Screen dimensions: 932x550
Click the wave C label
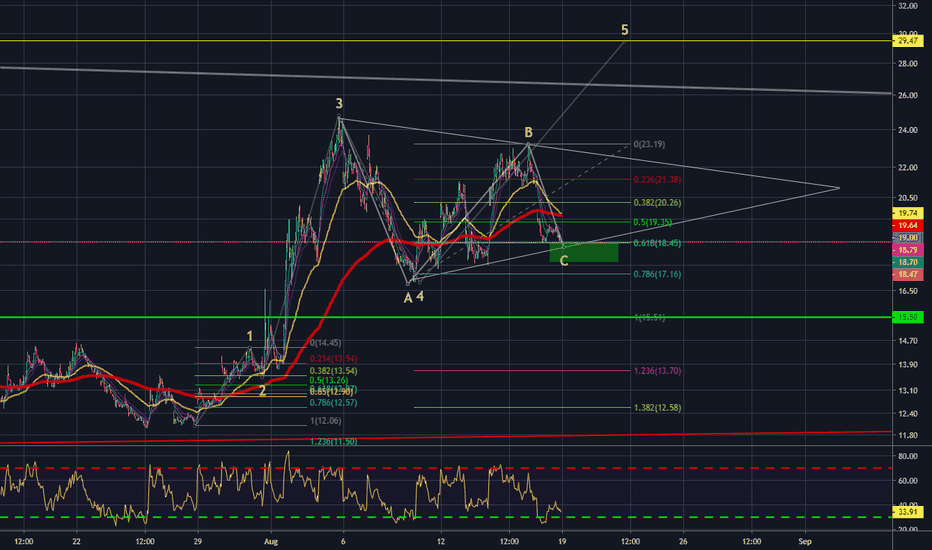point(564,260)
